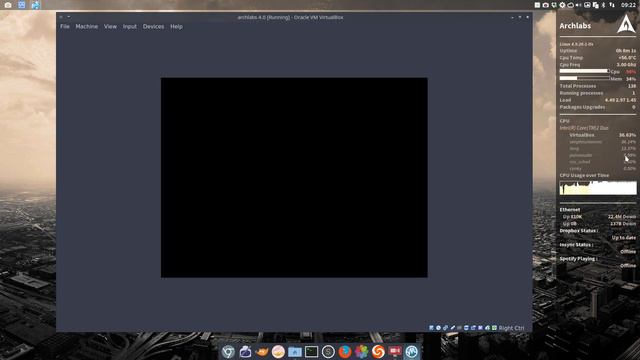The image size is (640, 360).
Task: Launch Firefox from the dock
Action: pyautogui.click(x=345, y=351)
